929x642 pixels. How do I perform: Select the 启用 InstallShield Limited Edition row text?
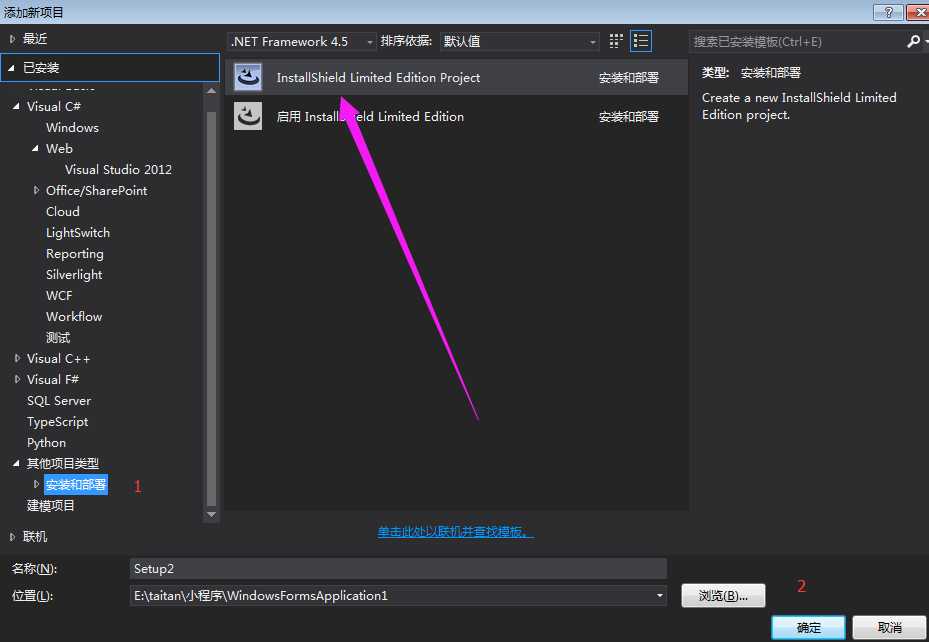370,117
